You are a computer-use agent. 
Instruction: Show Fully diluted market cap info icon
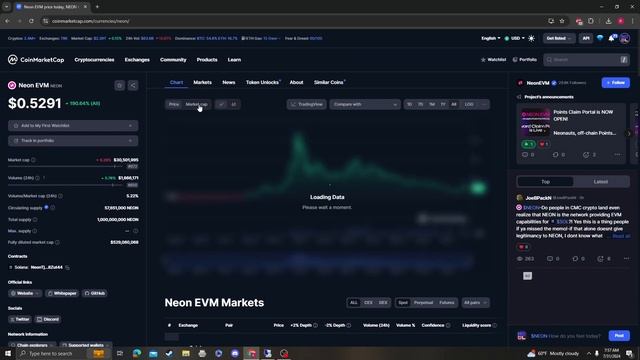(57, 242)
